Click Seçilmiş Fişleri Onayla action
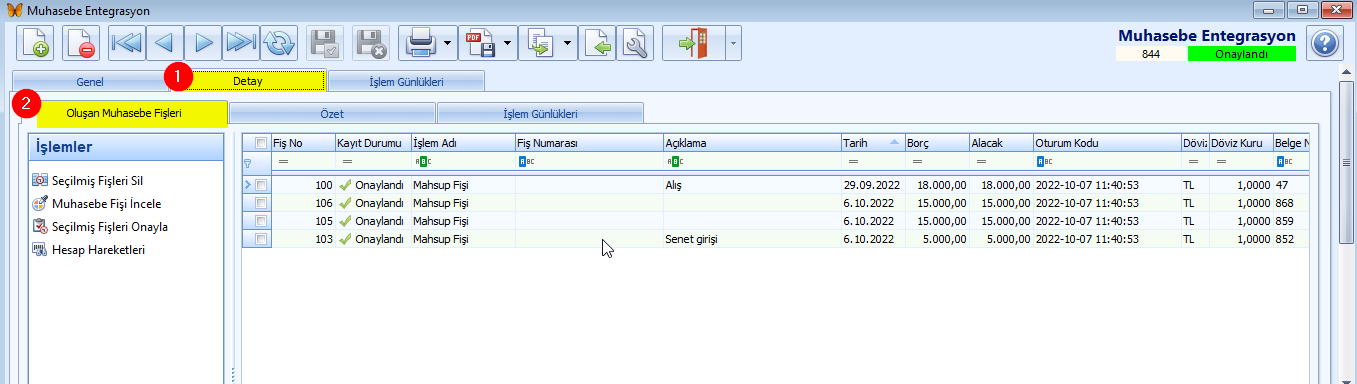This screenshot has height=384, width=1357. point(109,226)
